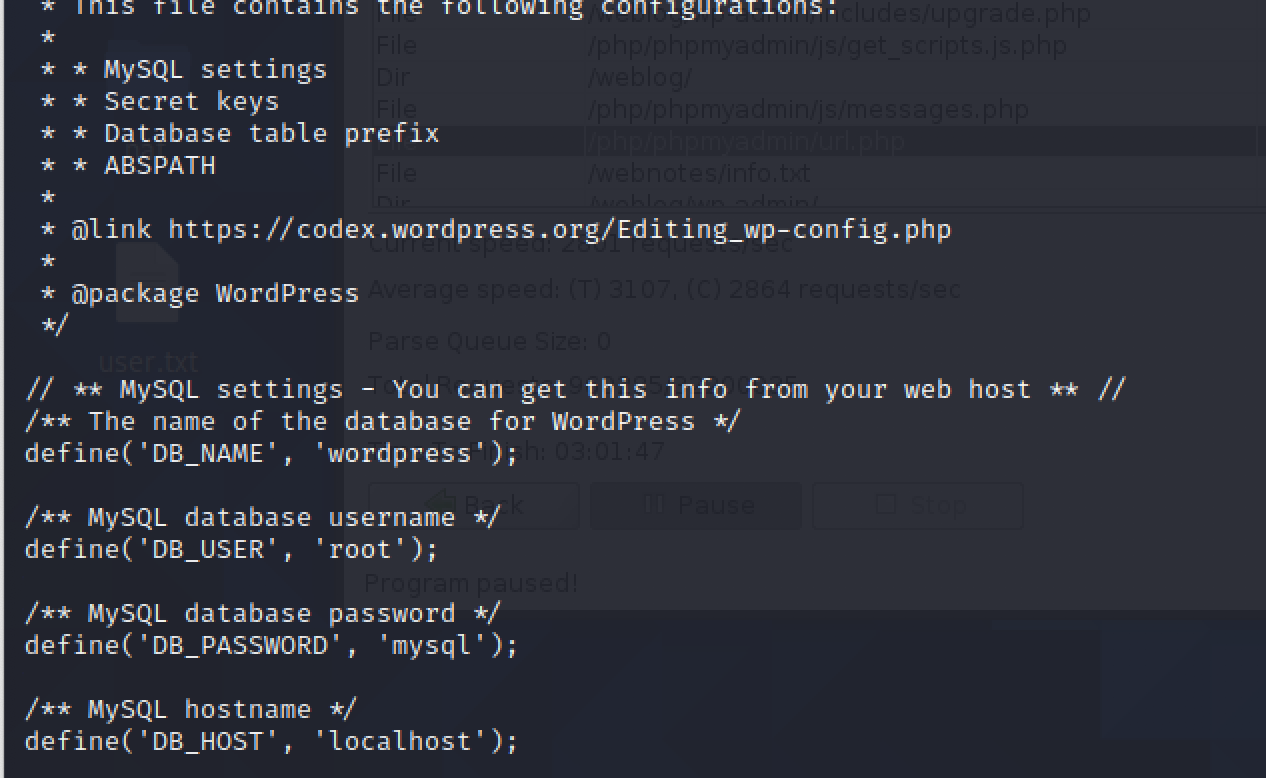
Task: Click the DB_PASSWORD mysql line in terminal
Action: coord(272,645)
